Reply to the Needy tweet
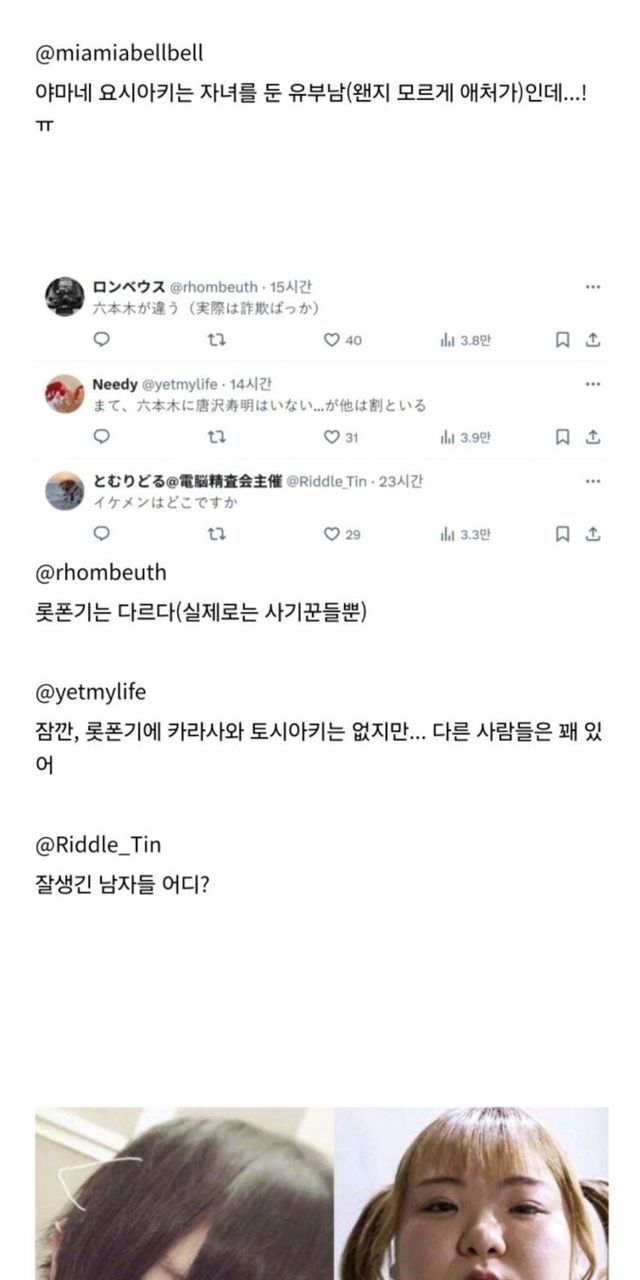Screen dimensions: 640x1280 click(101, 437)
